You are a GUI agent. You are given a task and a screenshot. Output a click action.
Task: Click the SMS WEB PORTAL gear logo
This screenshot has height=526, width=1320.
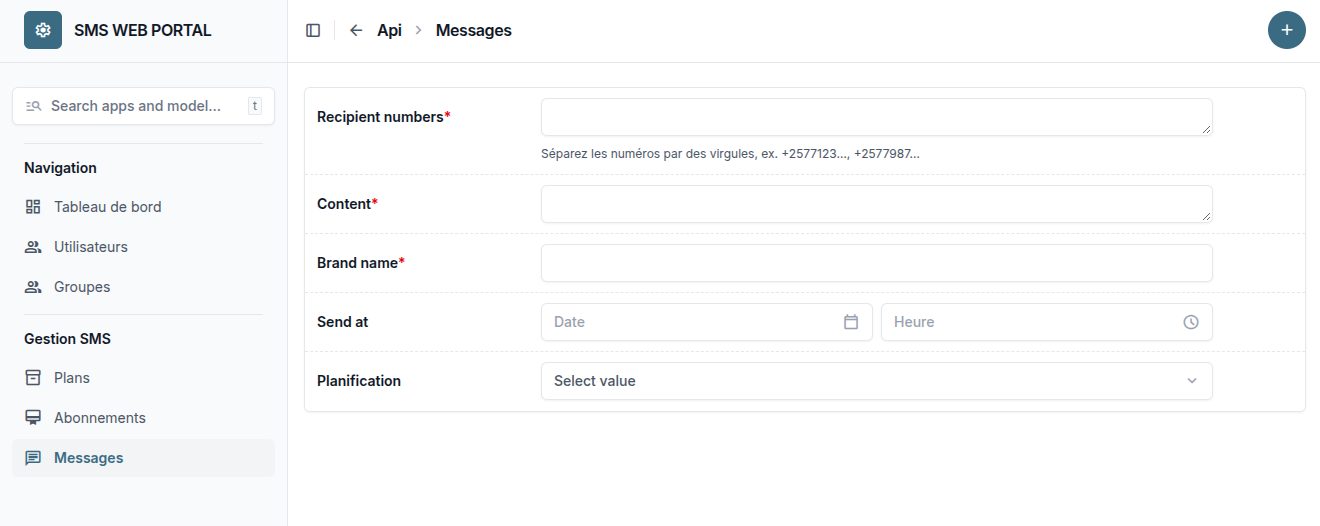pyautogui.click(x=43, y=30)
